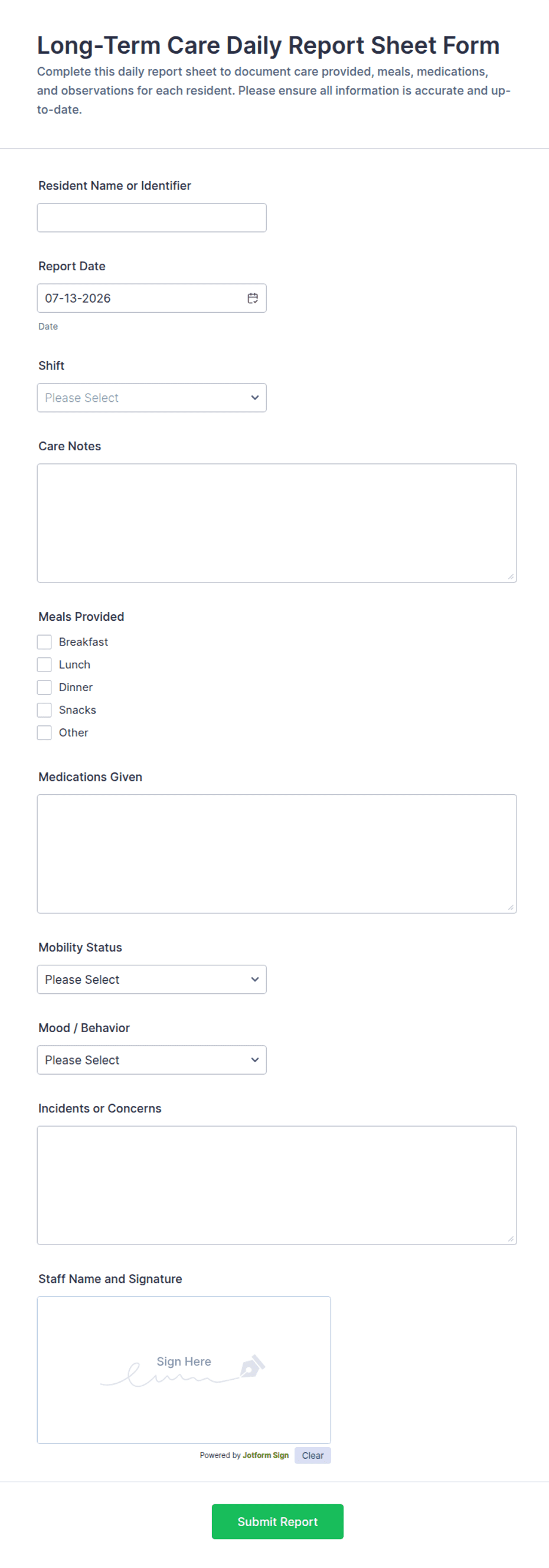Check the Breakfast checkbox
549x1568 pixels.
44,641
